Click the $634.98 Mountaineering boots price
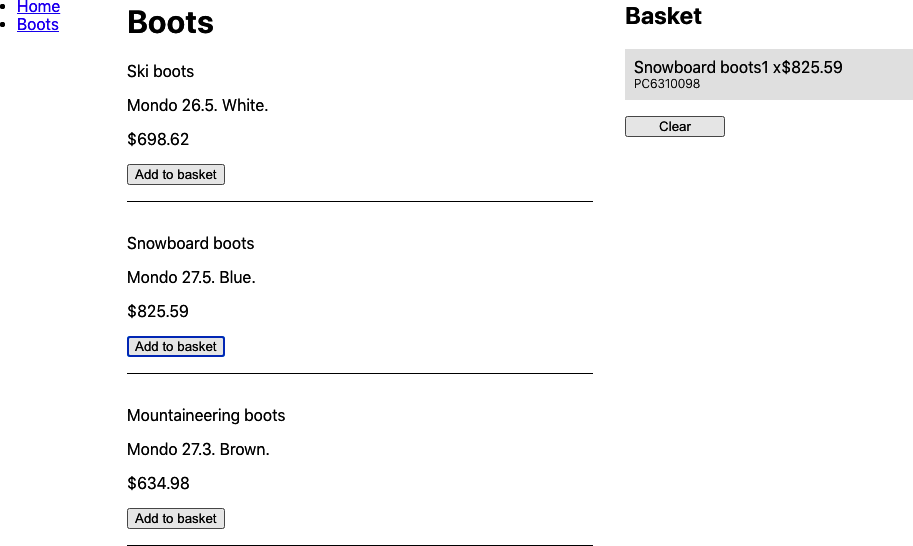 pyautogui.click(x=158, y=484)
